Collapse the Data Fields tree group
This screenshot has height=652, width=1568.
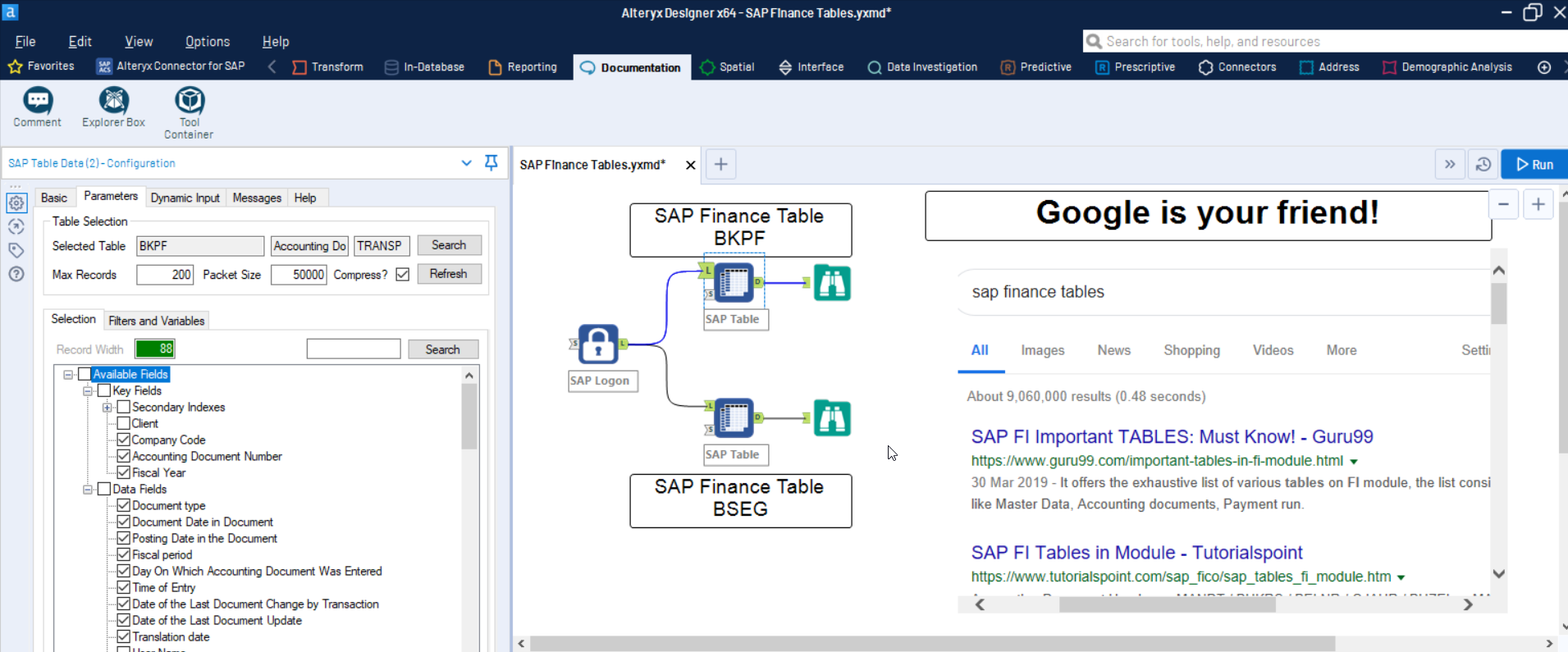point(88,490)
